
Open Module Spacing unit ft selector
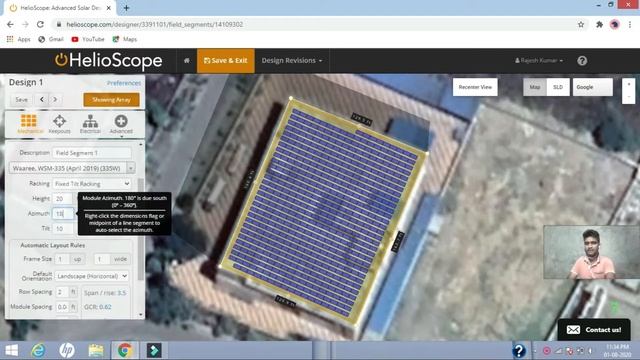73,307
